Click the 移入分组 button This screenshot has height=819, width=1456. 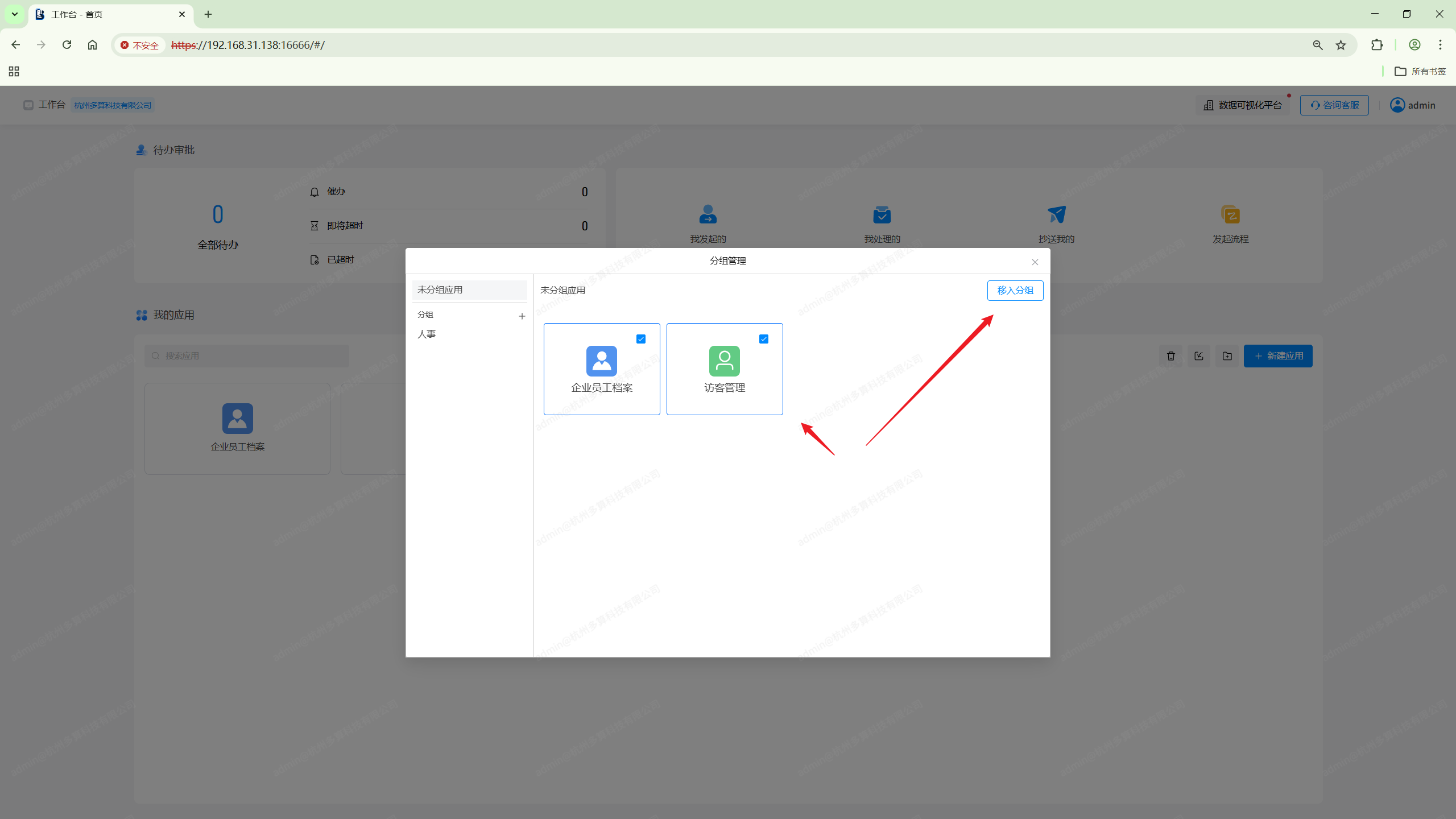coord(1015,291)
